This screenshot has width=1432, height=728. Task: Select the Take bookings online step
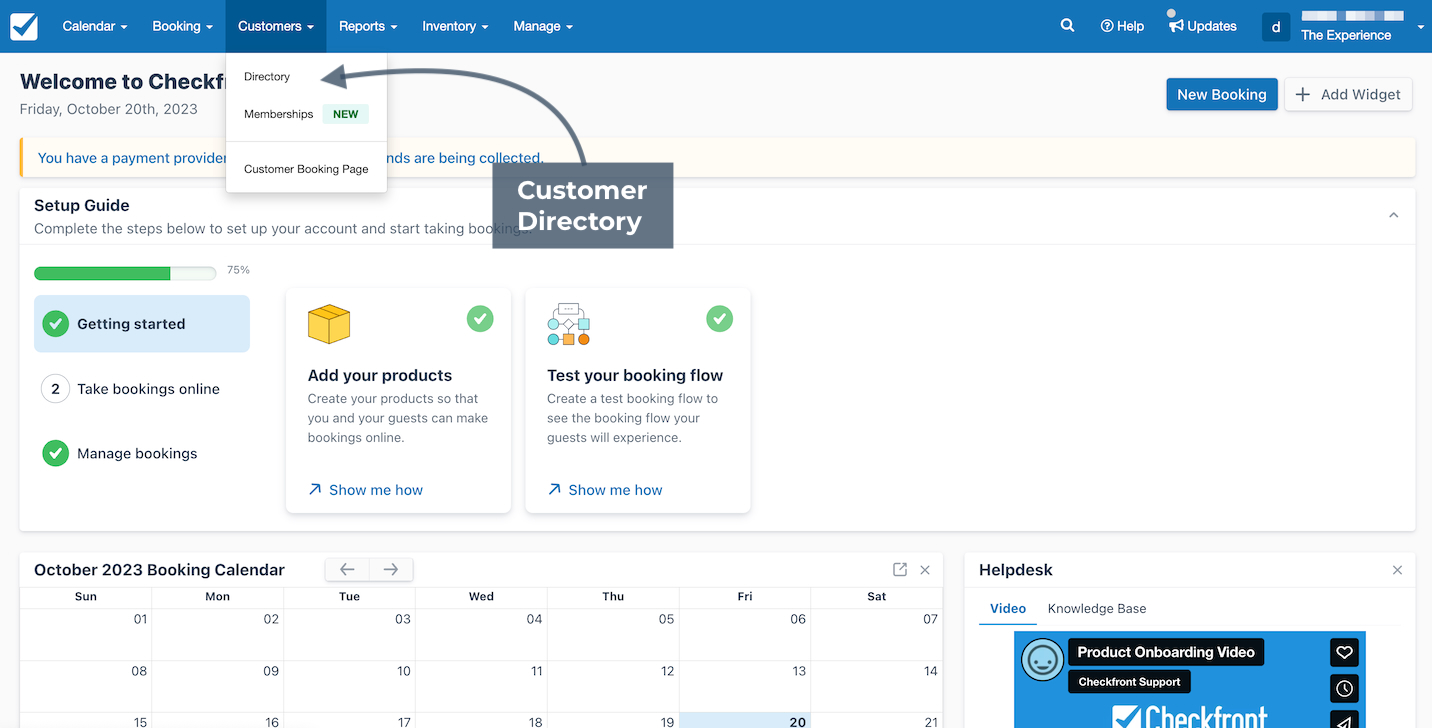(142, 389)
